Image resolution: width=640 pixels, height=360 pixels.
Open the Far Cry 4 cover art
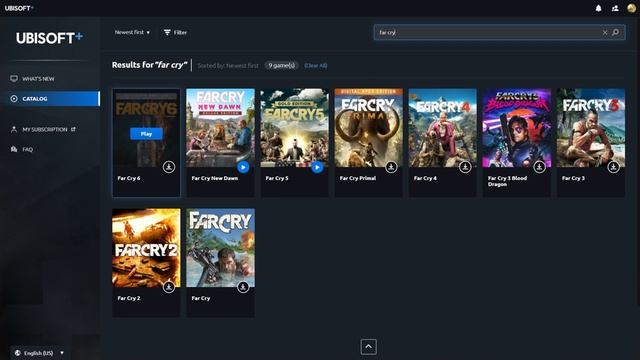click(x=442, y=128)
